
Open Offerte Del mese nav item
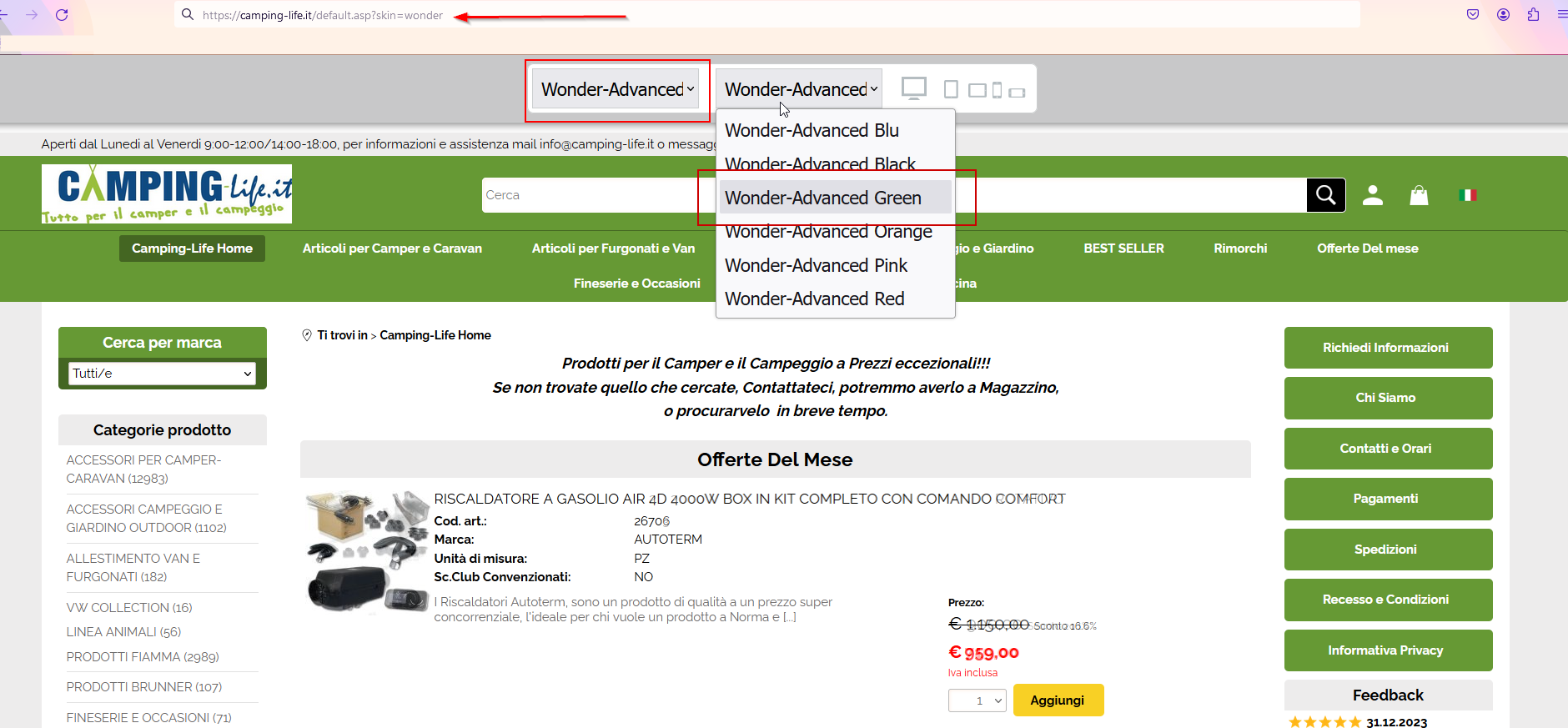click(1368, 249)
